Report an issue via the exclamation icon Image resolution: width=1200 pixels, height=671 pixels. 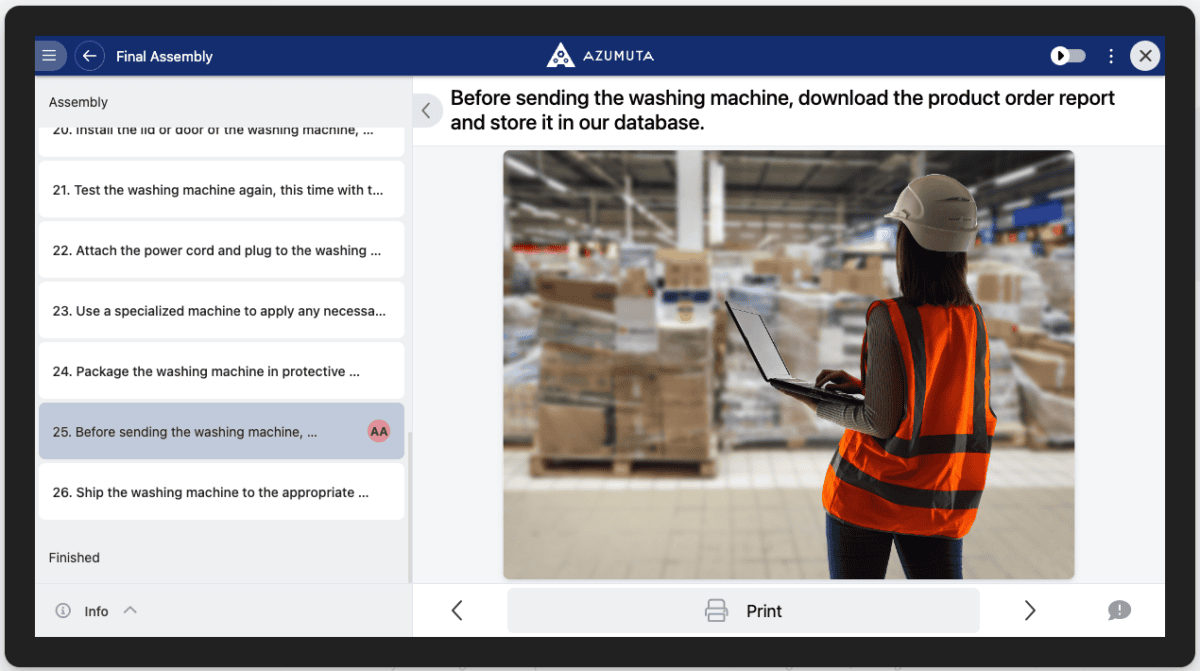(1119, 610)
